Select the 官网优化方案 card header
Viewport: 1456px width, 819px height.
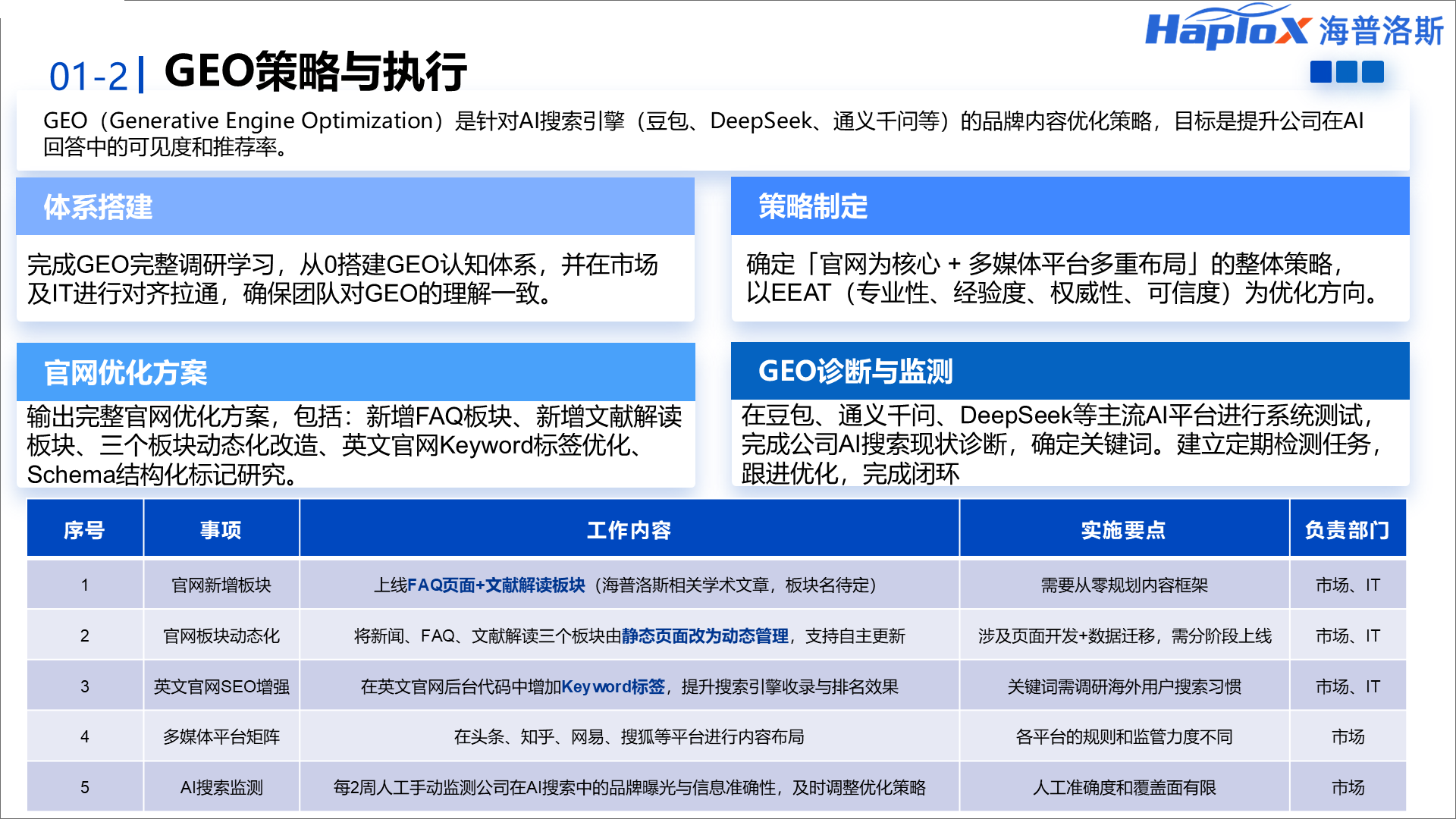coord(355,372)
